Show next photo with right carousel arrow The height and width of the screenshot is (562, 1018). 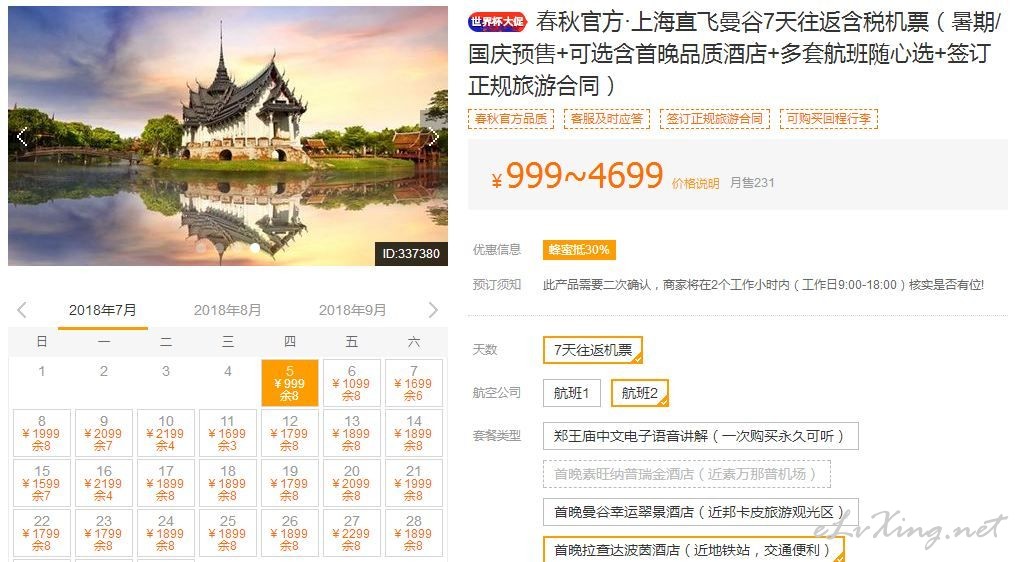pyautogui.click(x=433, y=137)
